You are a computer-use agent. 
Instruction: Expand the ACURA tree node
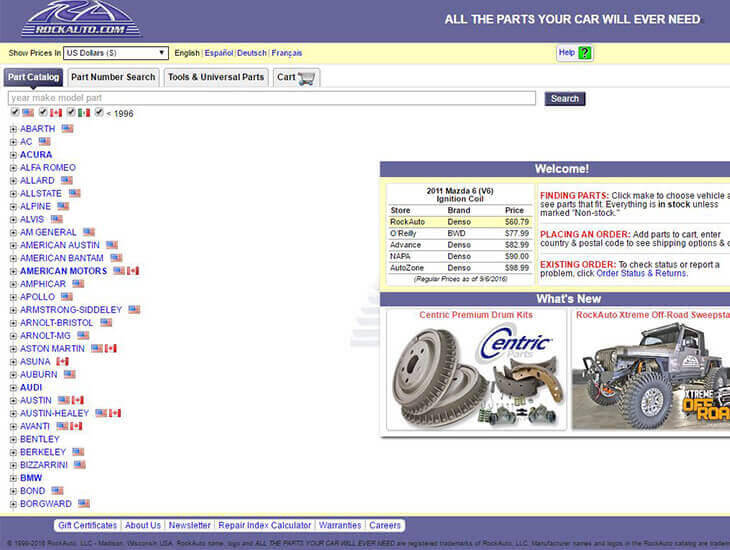pos(14,155)
